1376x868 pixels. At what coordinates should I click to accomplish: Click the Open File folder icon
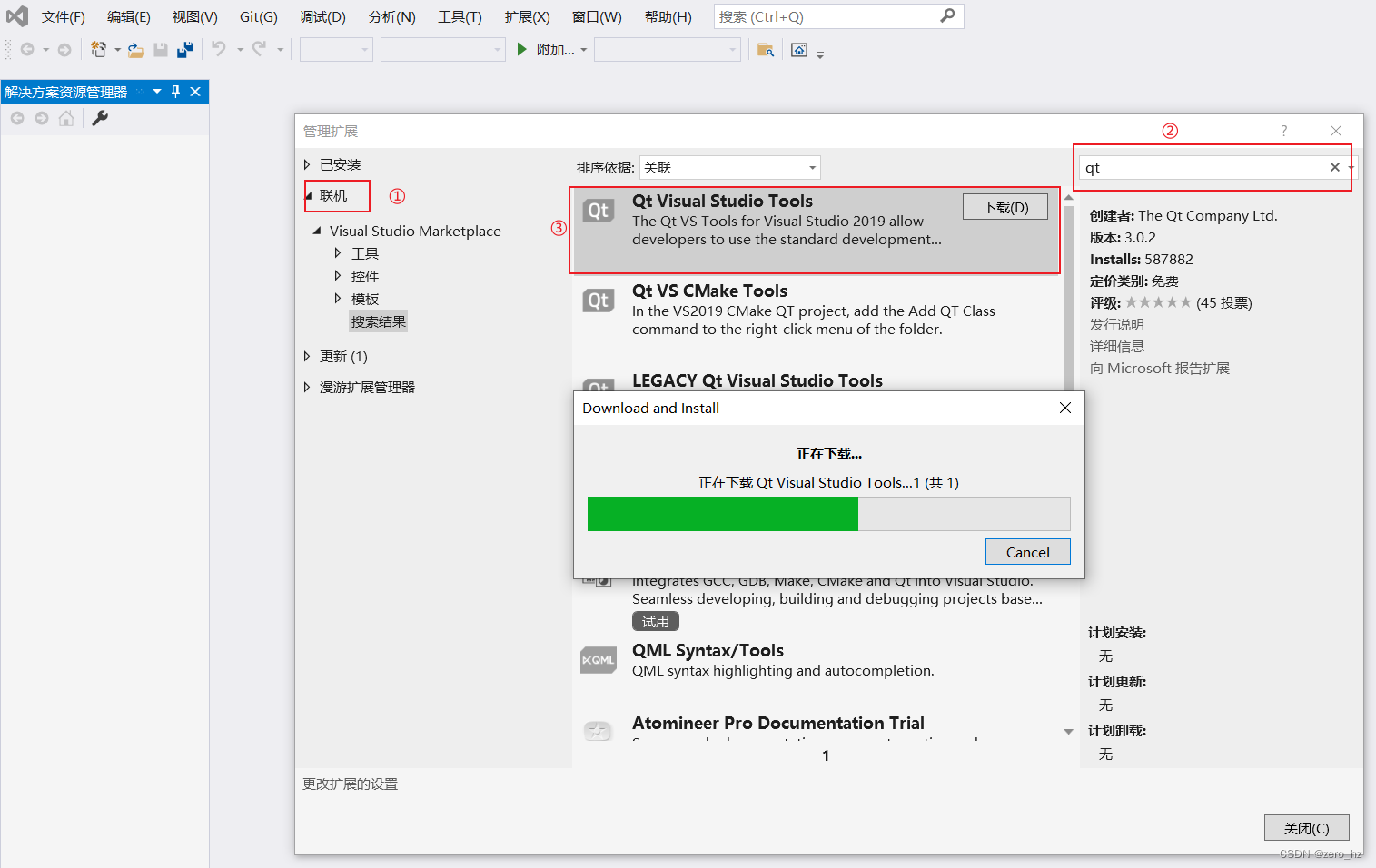click(135, 49)
